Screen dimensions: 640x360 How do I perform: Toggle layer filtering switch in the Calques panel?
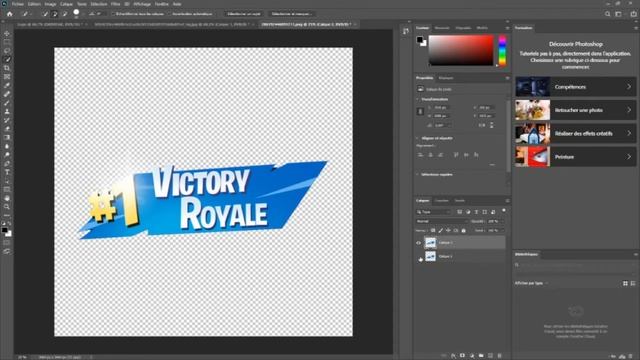pyautogui.click(x=504, y=211)
